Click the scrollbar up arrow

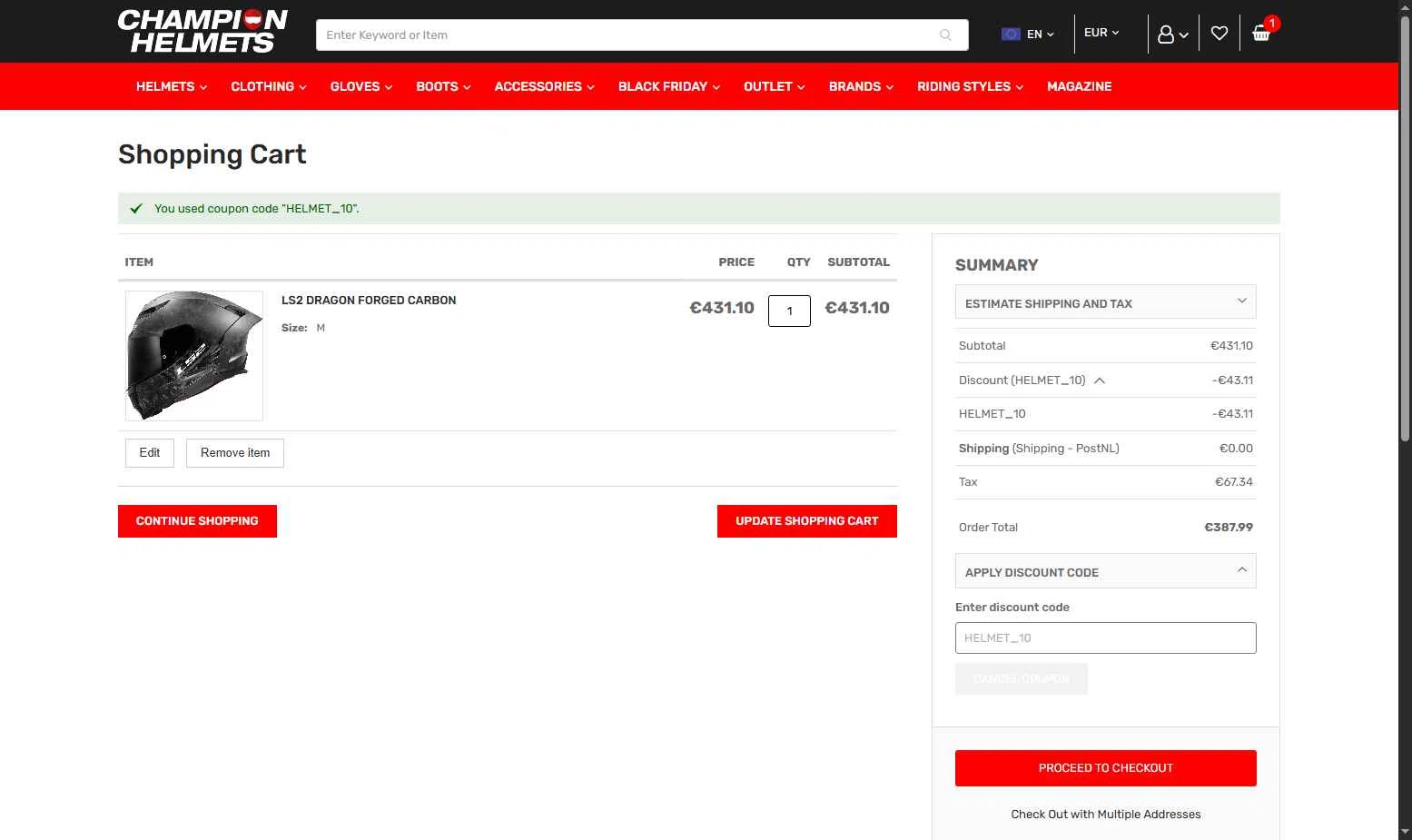[1405, 7]
